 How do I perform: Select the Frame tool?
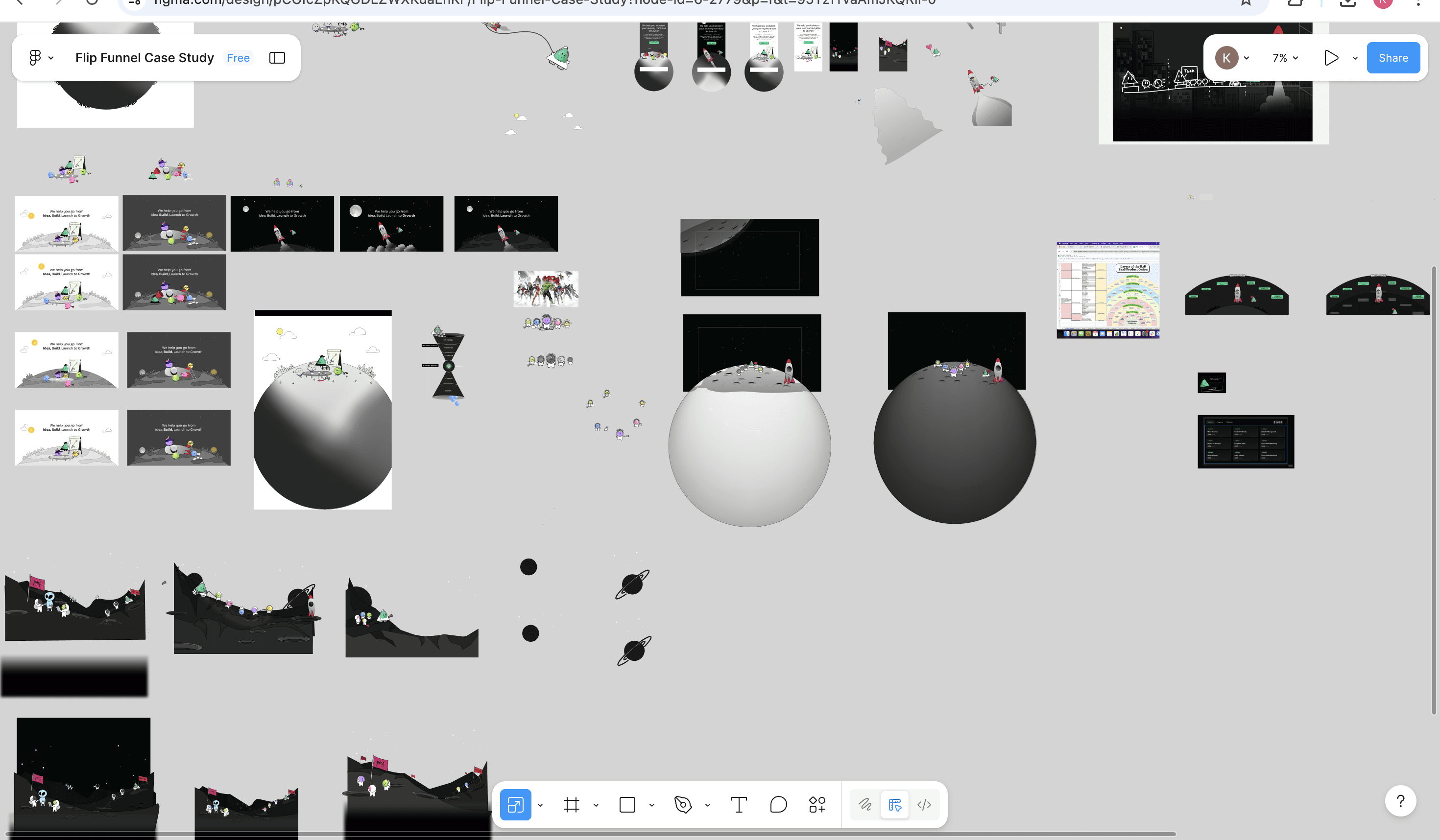572,805
